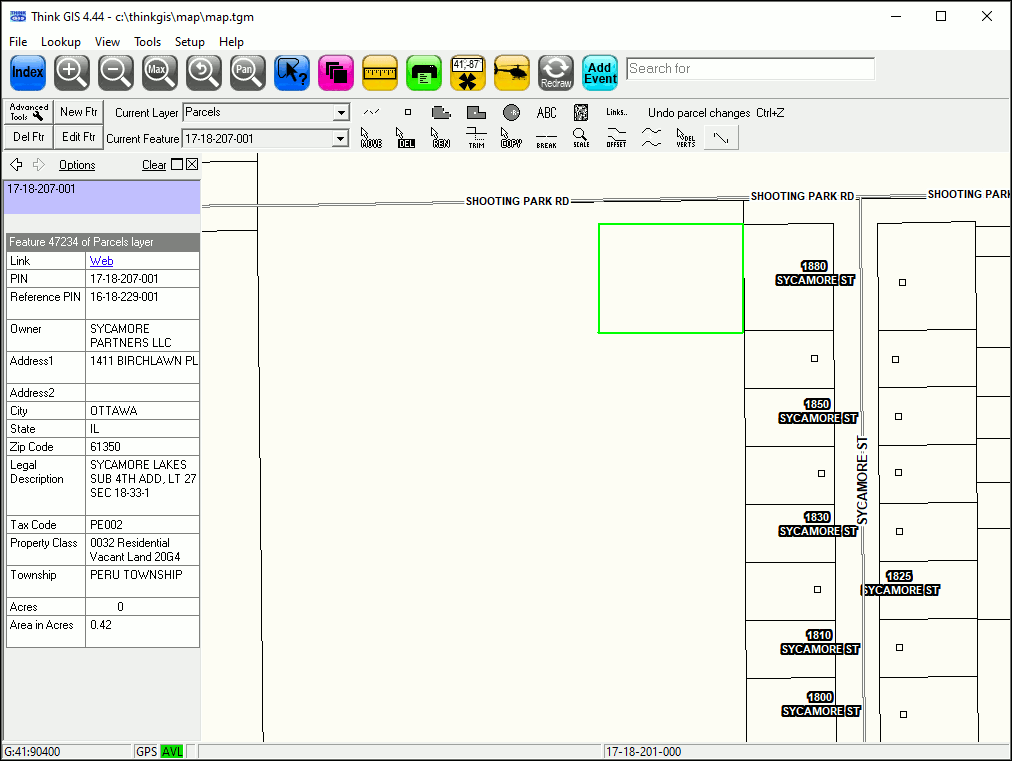Expand the Current Feature dropdown
Viewport: 1012px width, 761px height.
(341, 139)
